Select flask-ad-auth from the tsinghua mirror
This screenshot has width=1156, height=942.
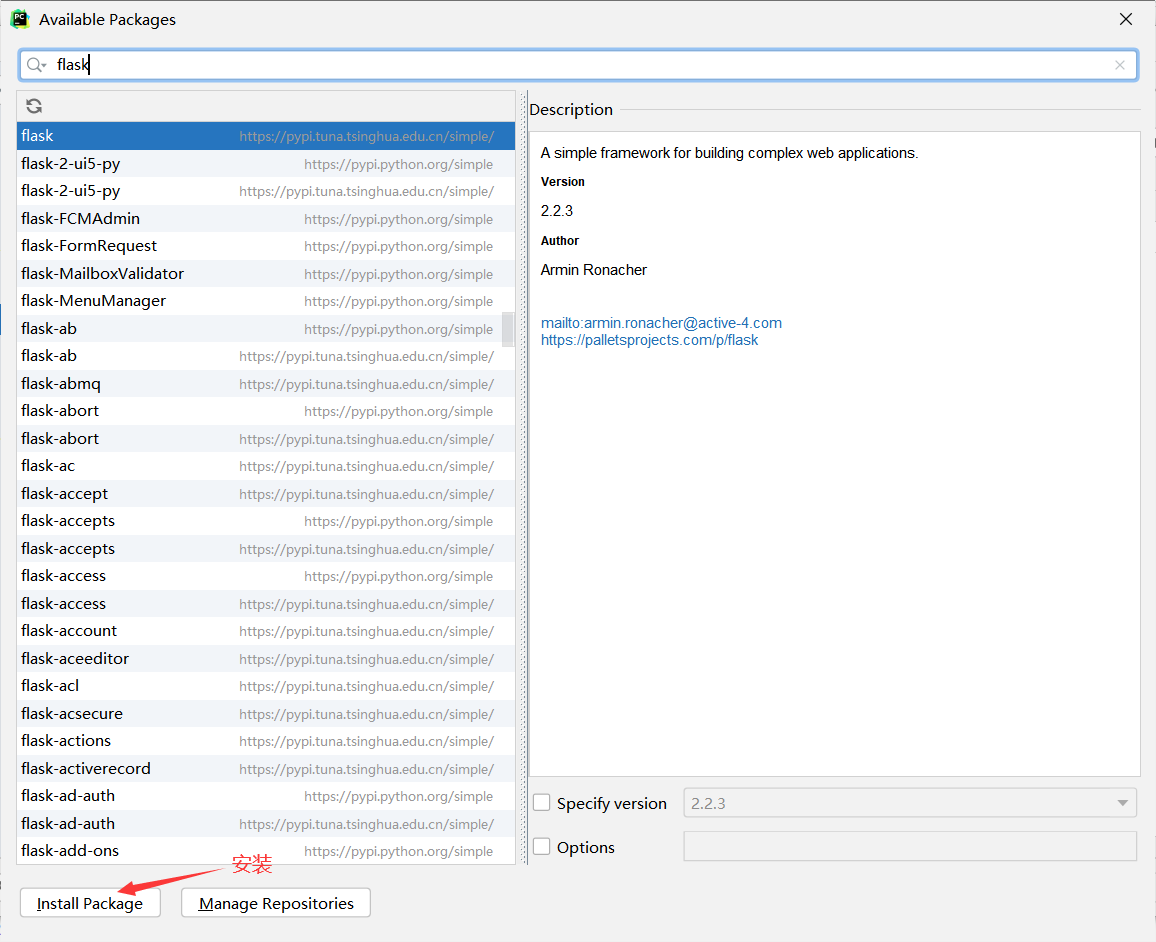[x=265, y=824]
